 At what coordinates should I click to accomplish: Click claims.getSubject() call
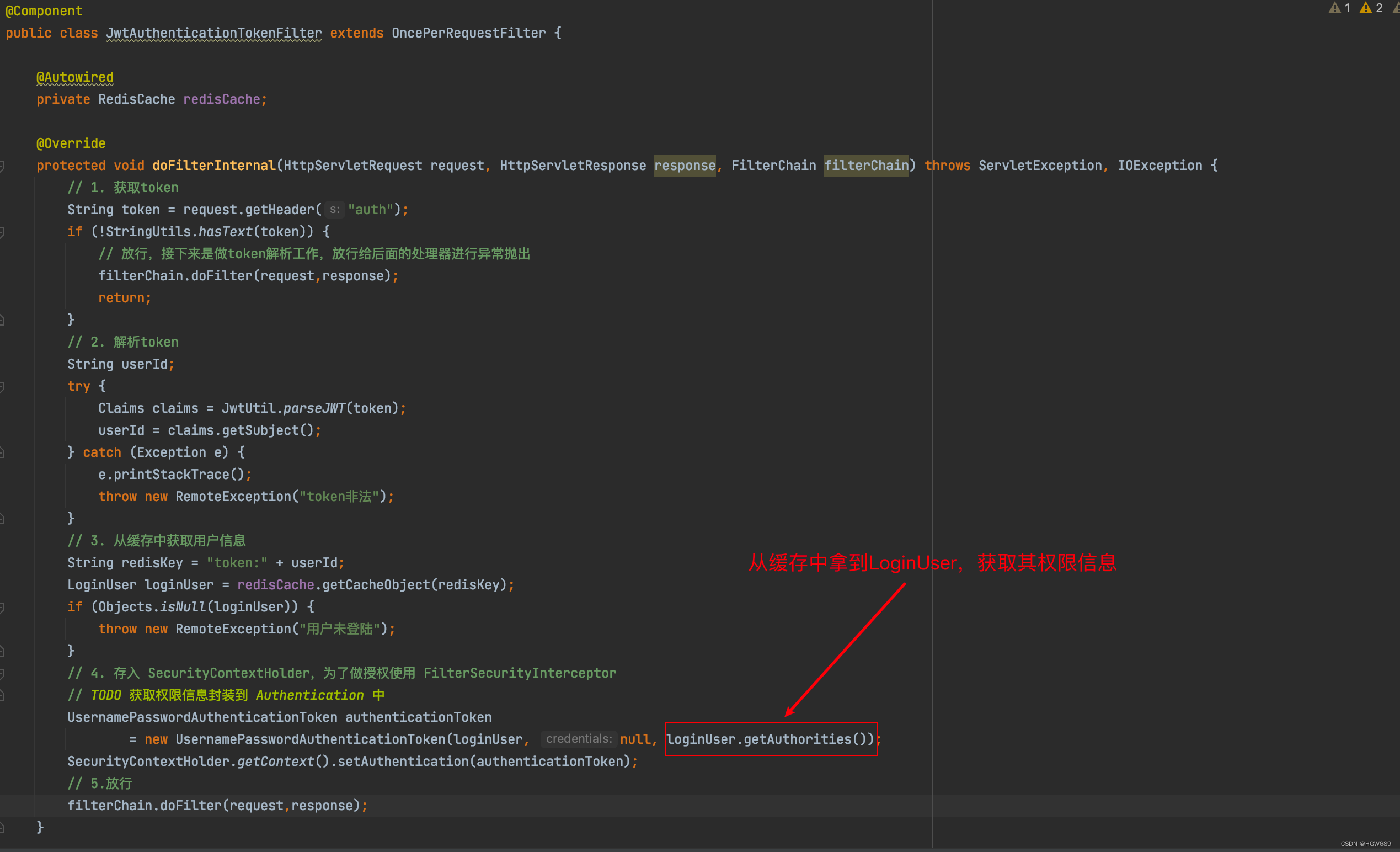click(x=241, y=430)
